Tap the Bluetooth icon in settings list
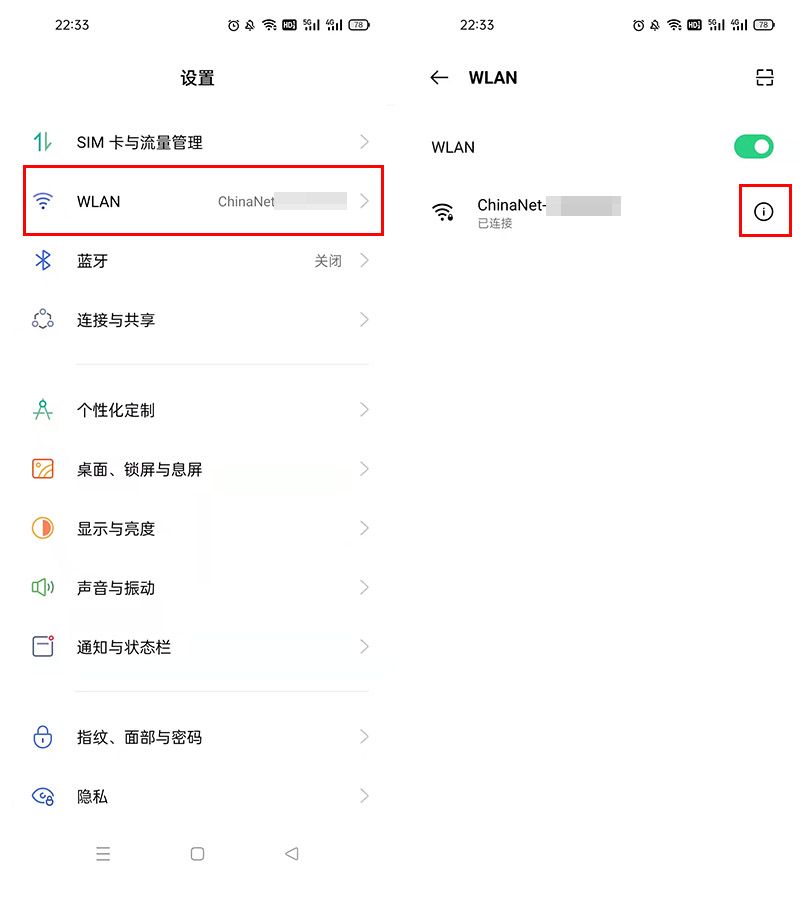This screenshot has height=900, width=800. point(43,261)
